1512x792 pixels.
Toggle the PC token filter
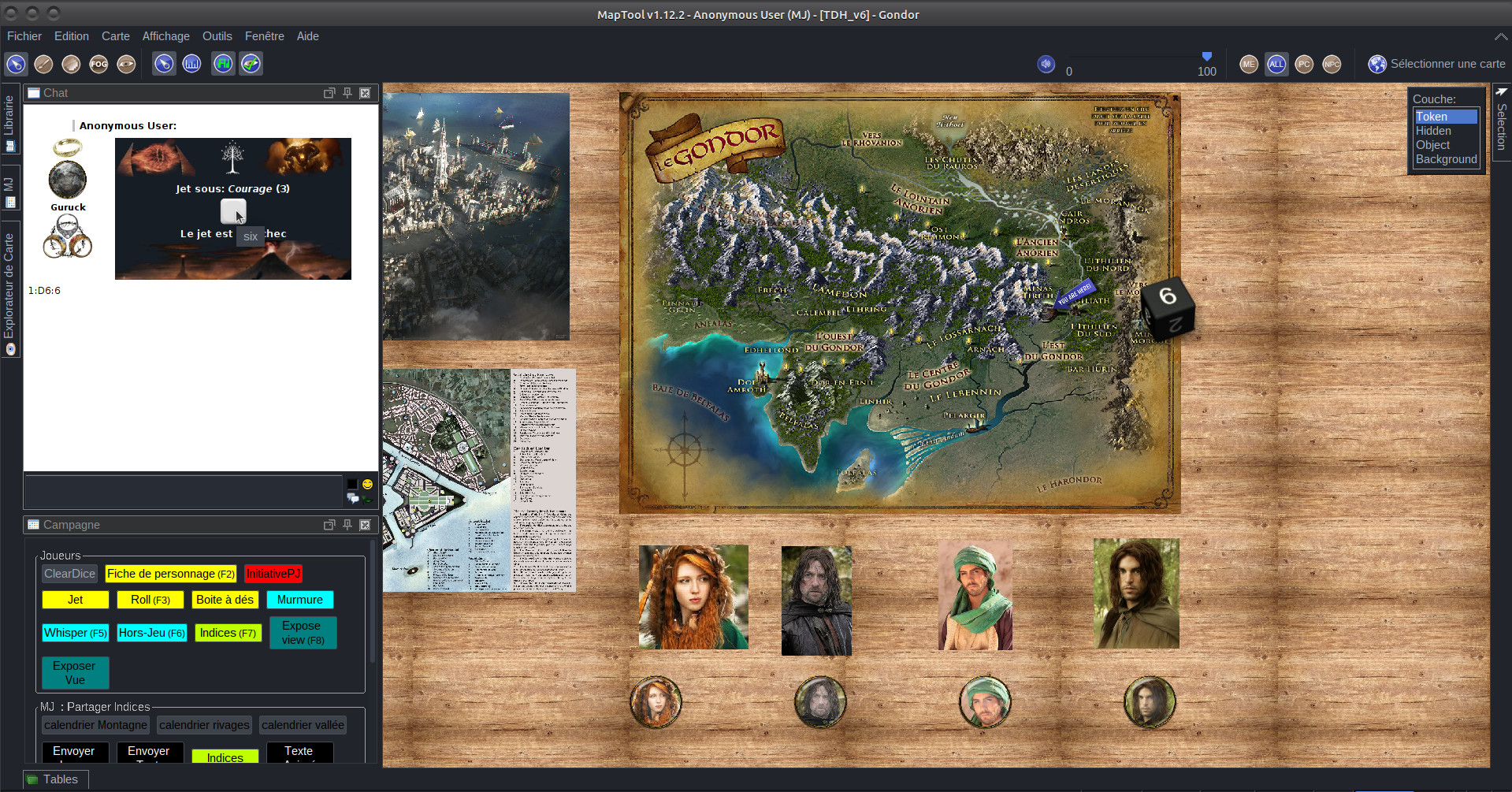point(1304,64)
